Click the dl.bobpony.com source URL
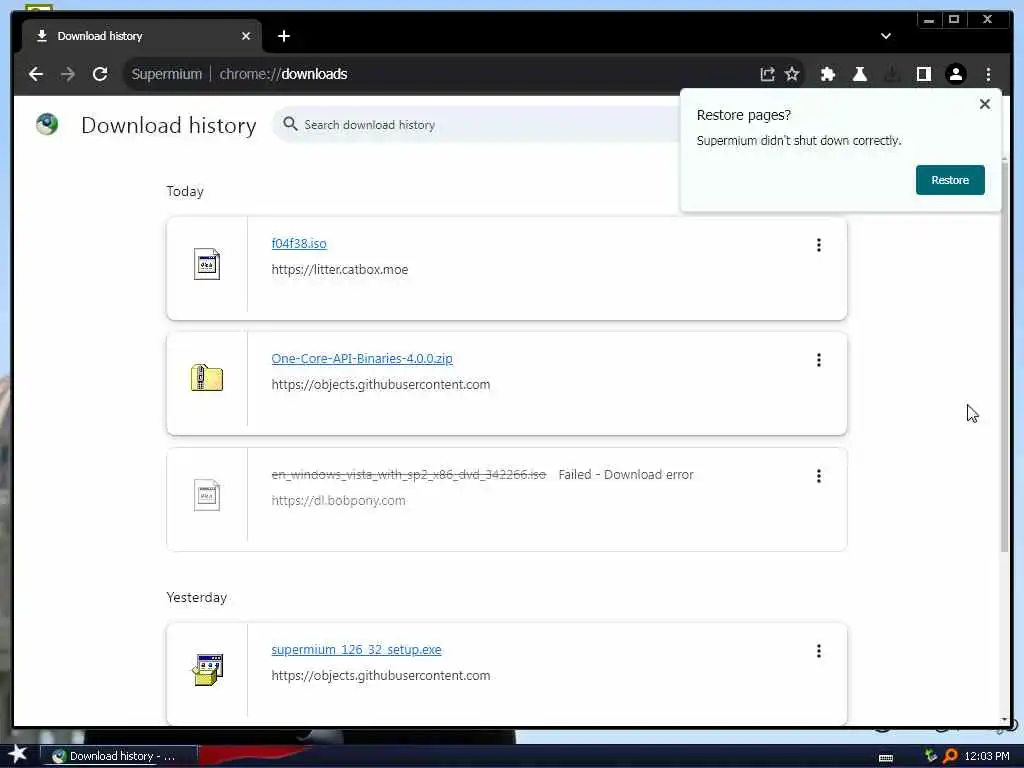The width and height of the screenshot is (1024, 768). point(338,500)
